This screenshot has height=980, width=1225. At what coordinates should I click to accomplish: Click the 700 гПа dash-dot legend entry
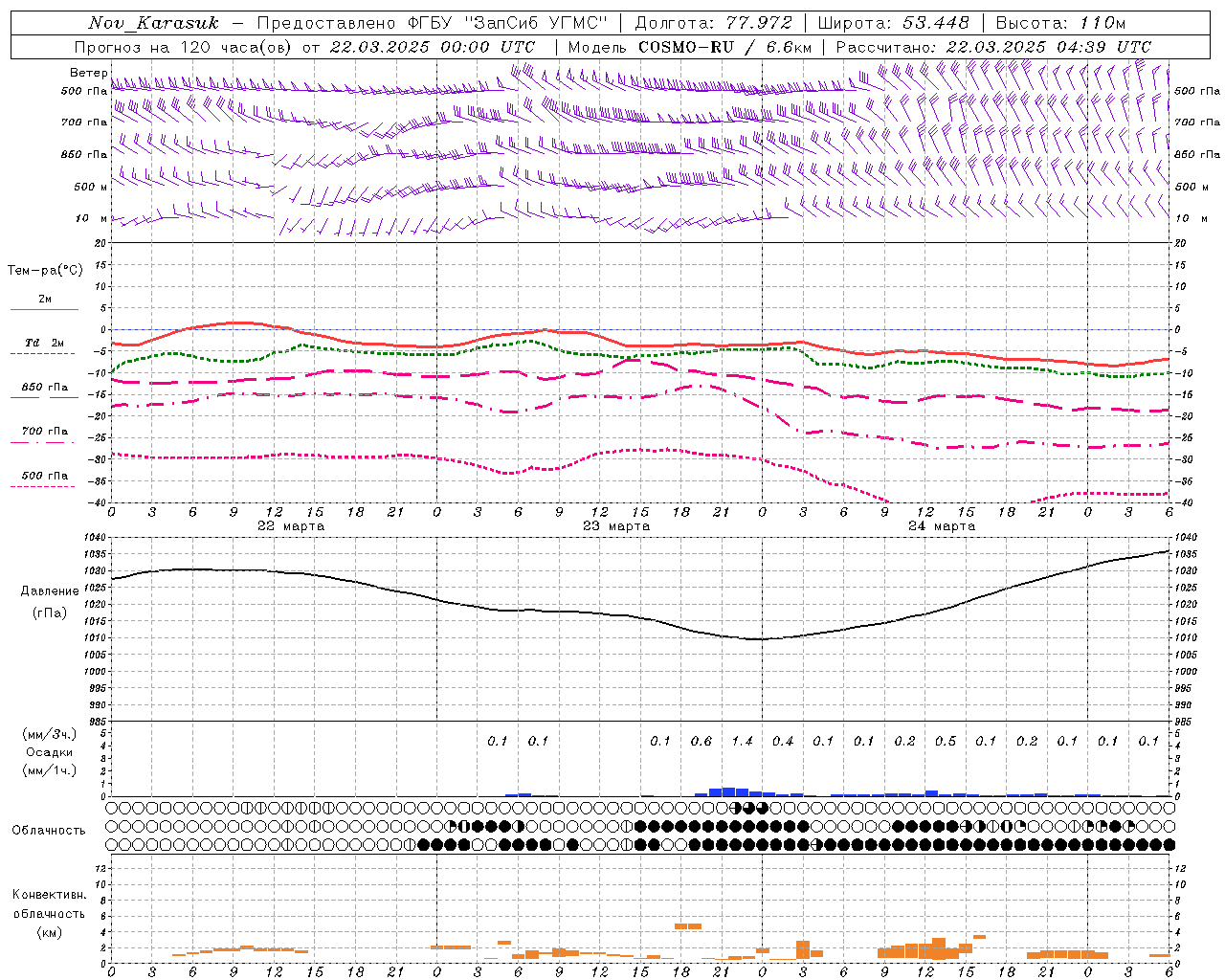click(44, 435)
